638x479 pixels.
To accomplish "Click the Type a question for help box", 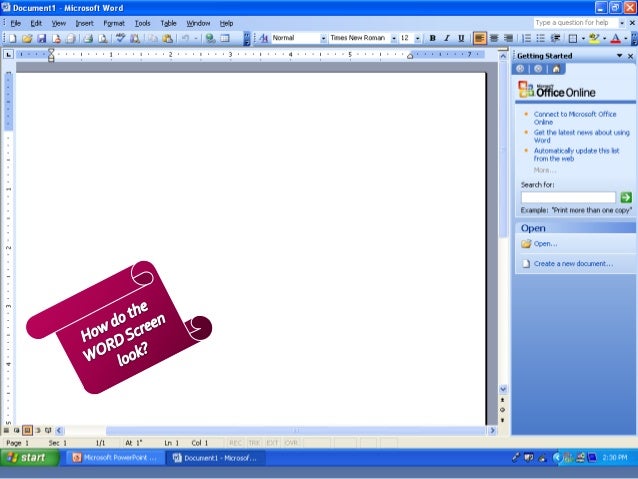I will (575, 23).
